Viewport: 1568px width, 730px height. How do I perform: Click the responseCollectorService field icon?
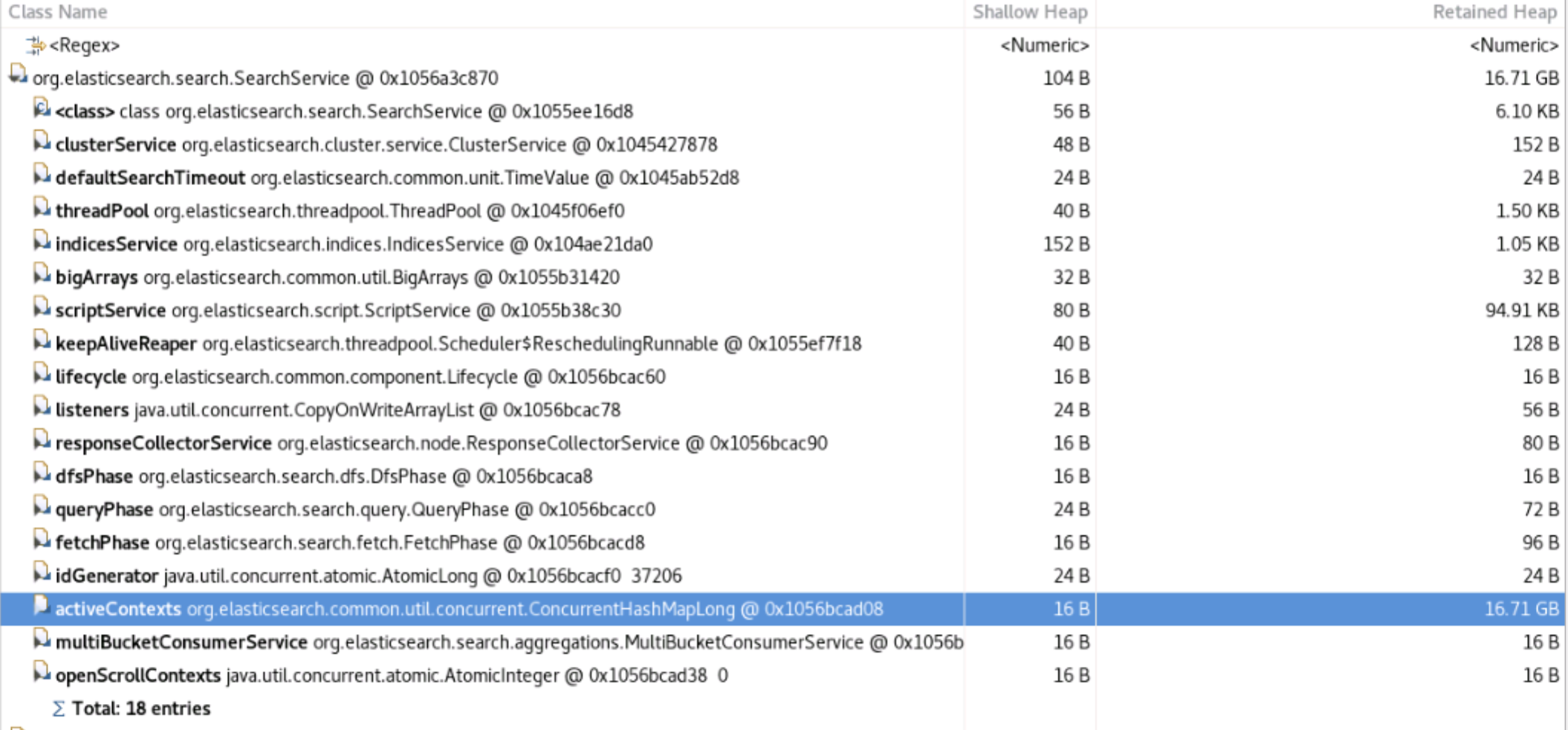click(x=42, y=440)
